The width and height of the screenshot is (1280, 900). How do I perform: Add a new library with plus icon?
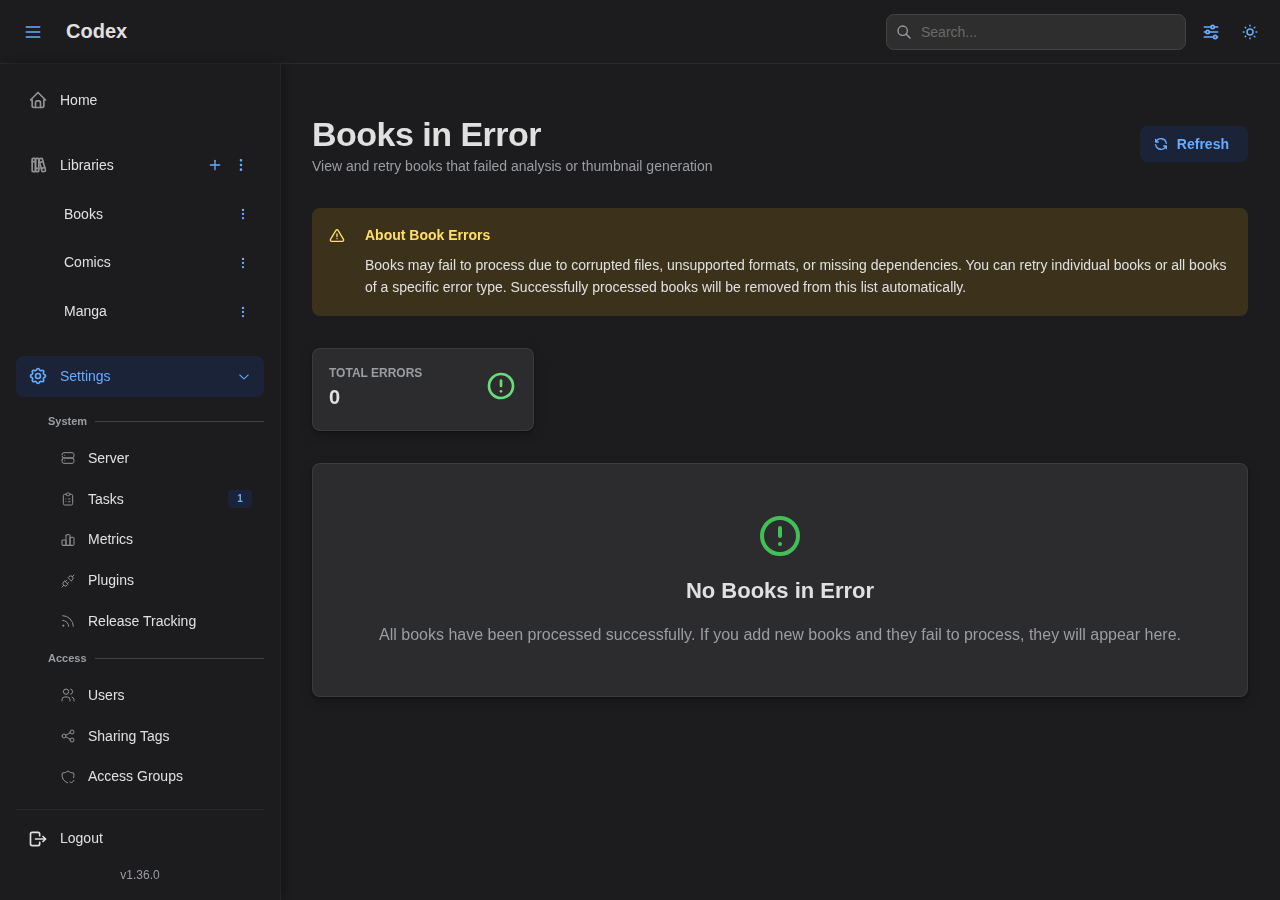point(215,165)
